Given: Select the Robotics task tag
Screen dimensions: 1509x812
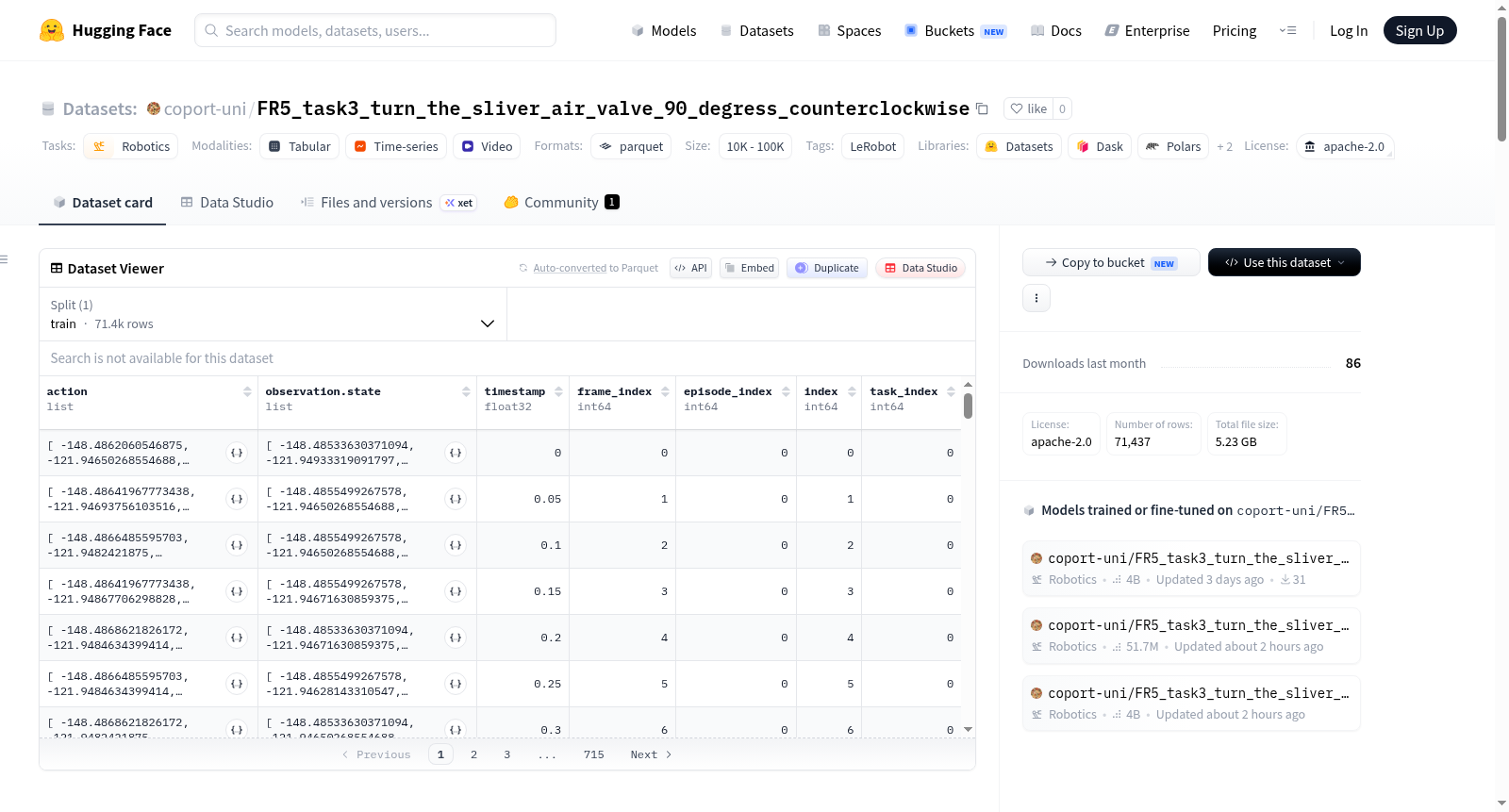Looking at the screenshot, I should 131,146.
